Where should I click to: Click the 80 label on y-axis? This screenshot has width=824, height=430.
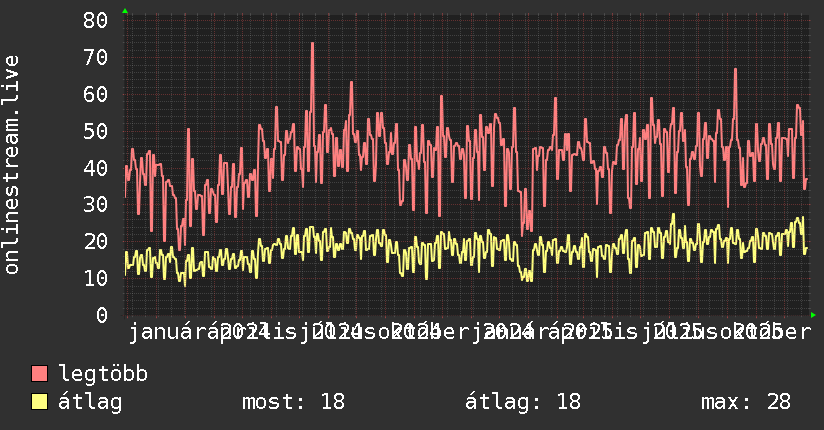[95, 21]
